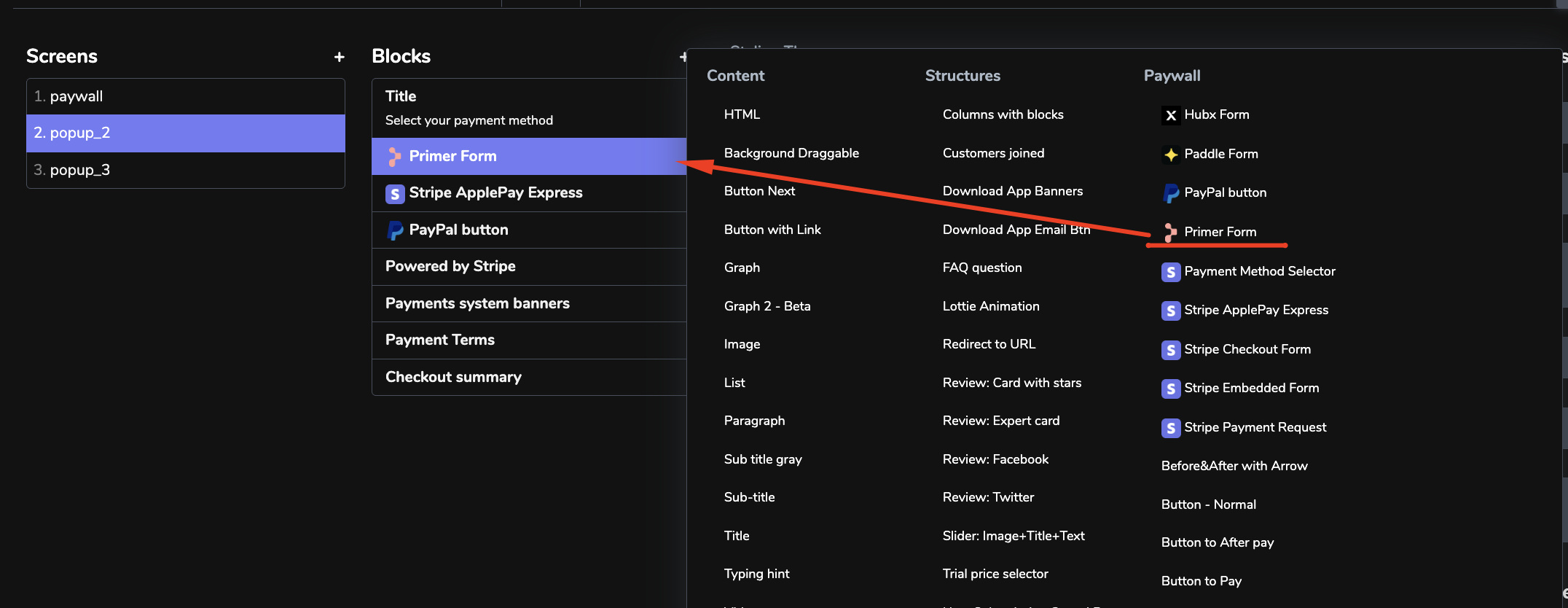Select the popup_2 screen
Image resolution: width=1568 pixels, height=608 pixels.
186,133
